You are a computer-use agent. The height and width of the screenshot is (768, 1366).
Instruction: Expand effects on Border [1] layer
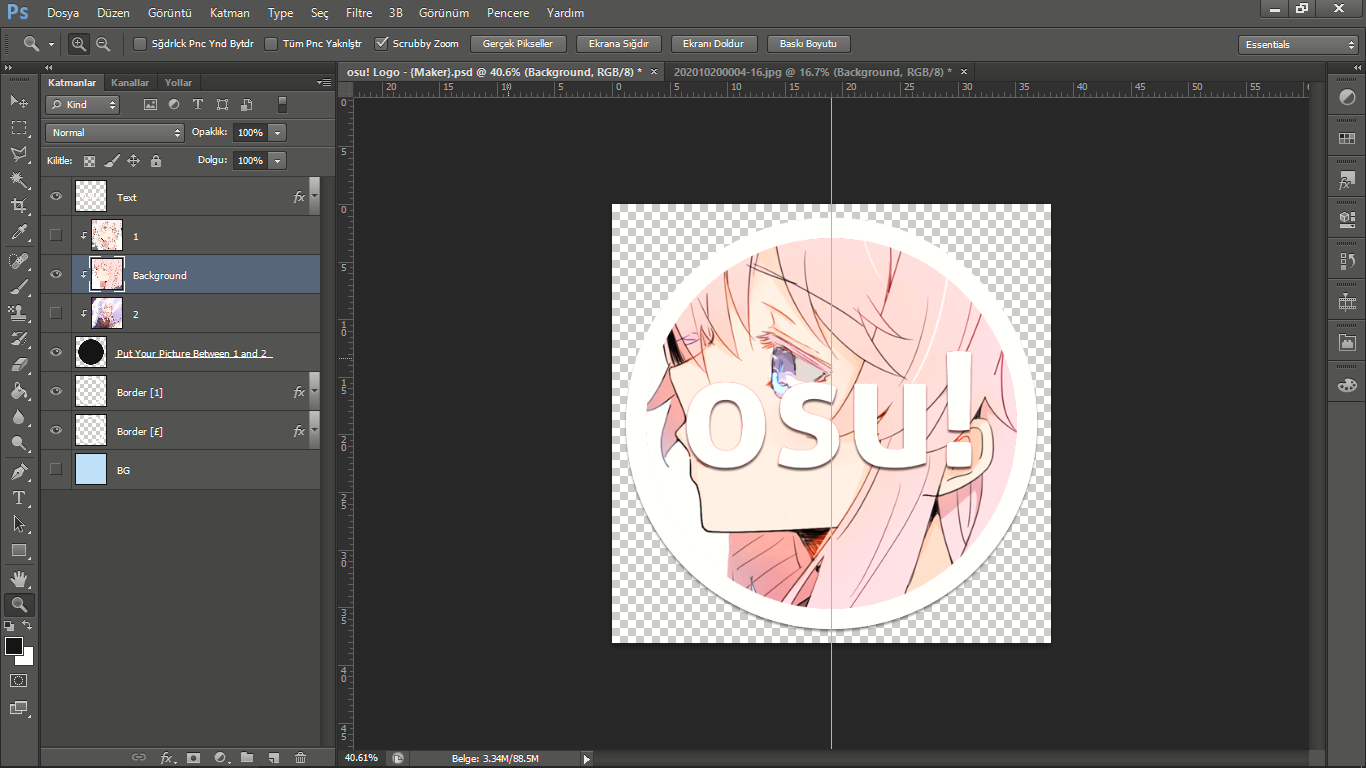(x=314, y=392)
